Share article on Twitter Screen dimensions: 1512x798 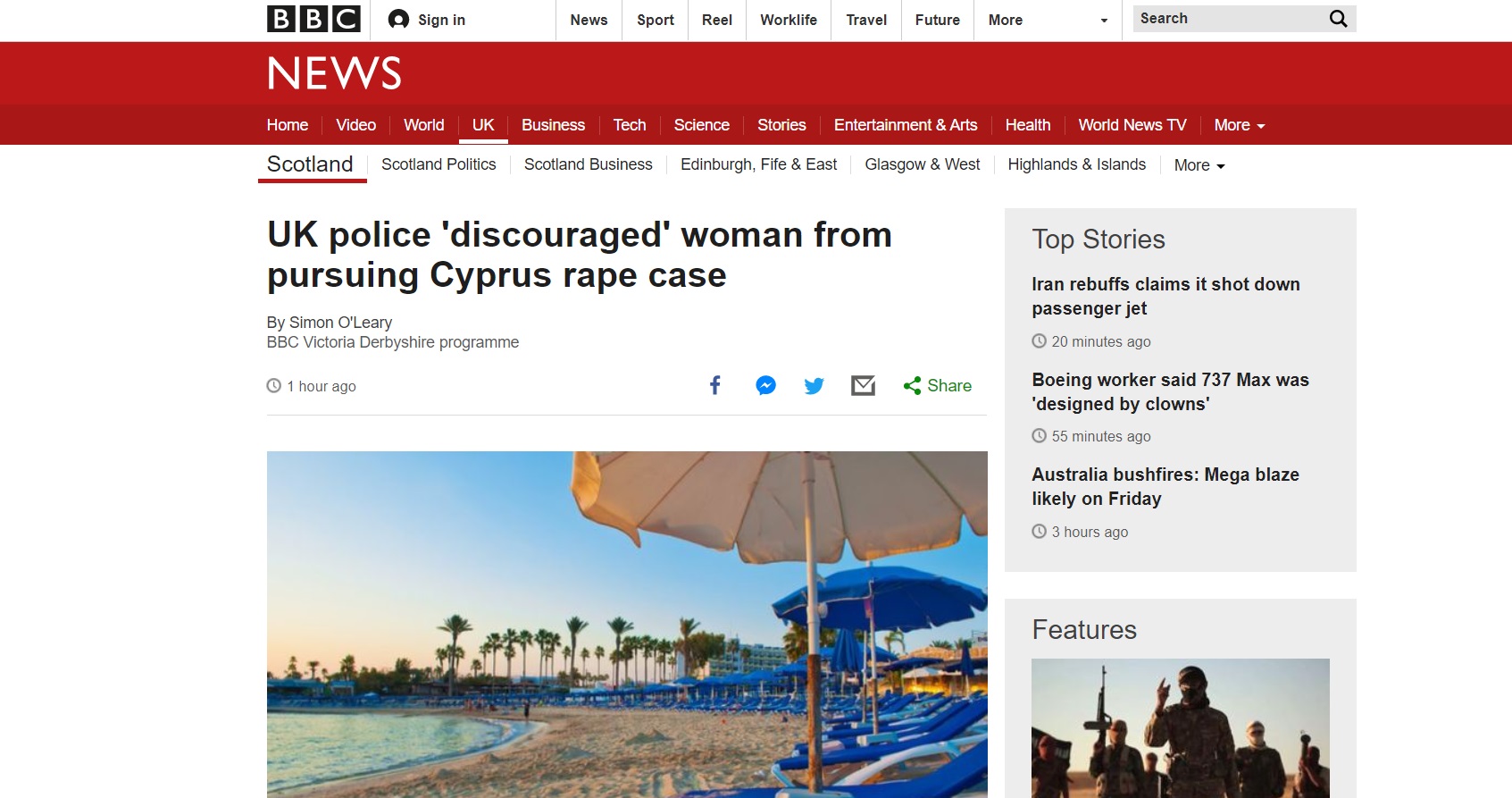pyautogui.click(x=814, y=386)
